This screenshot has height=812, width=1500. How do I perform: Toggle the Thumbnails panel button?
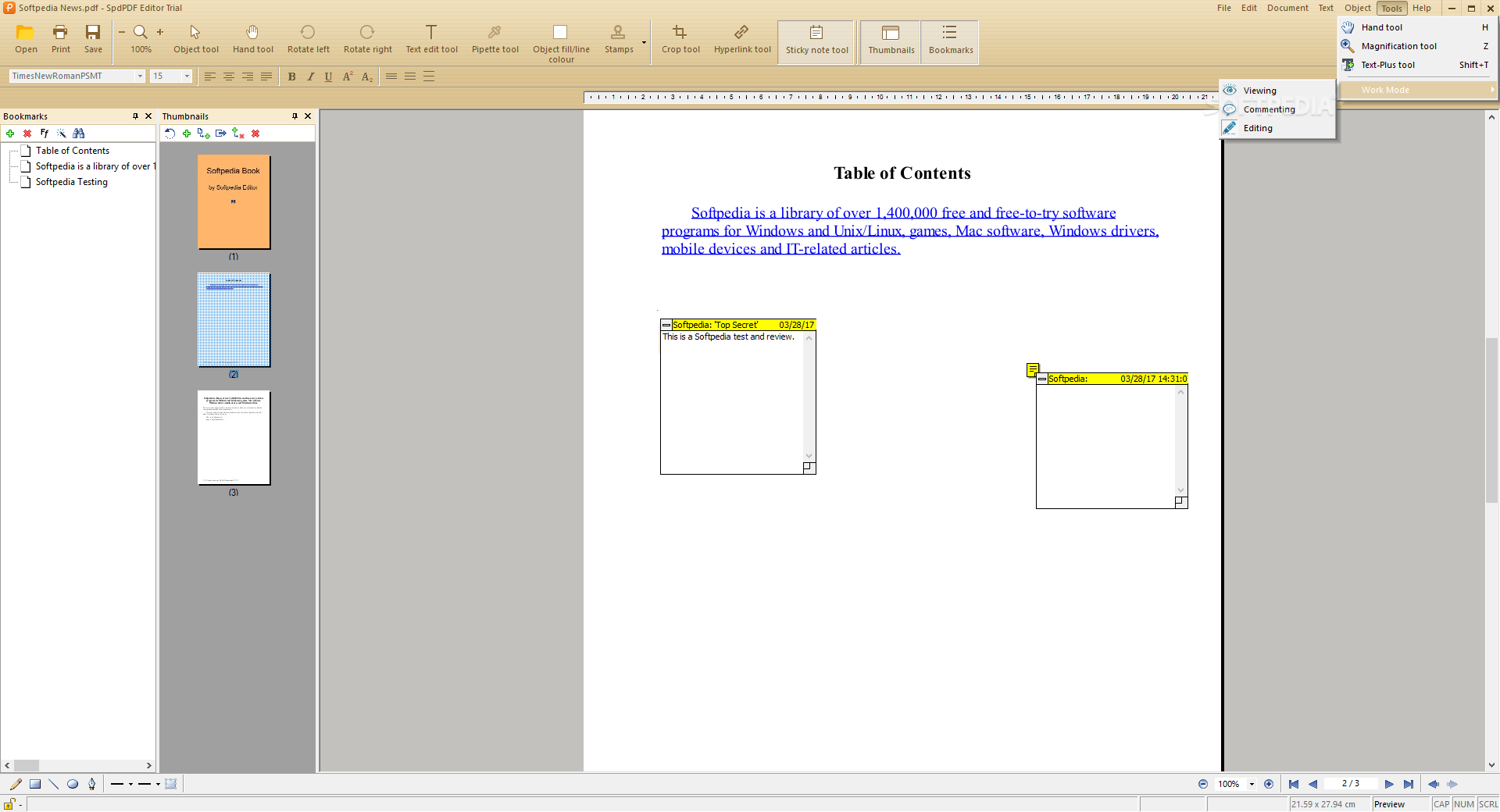point(891,41)
